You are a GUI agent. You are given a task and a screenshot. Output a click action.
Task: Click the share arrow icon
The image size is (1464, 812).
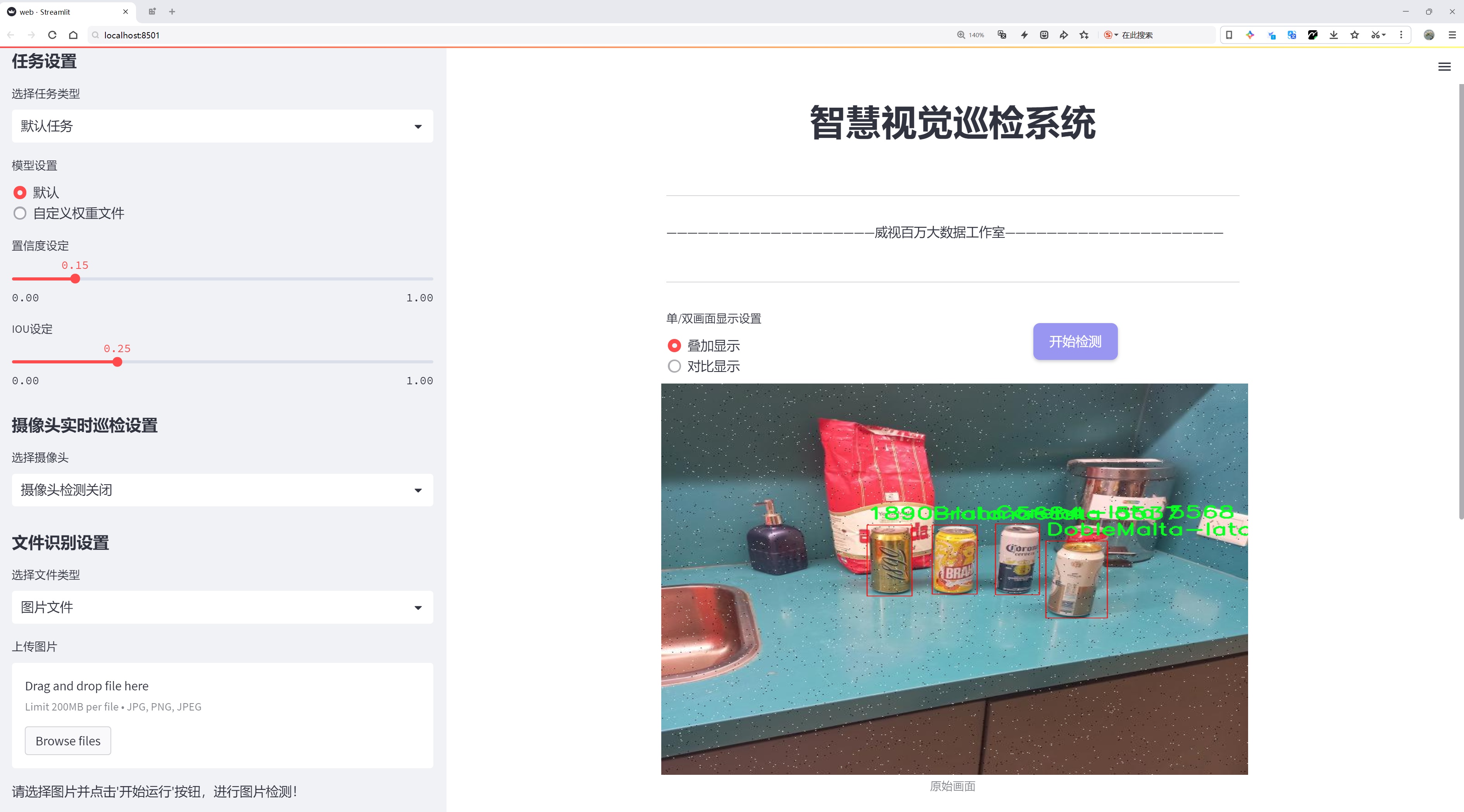[x=1064, y=35]
